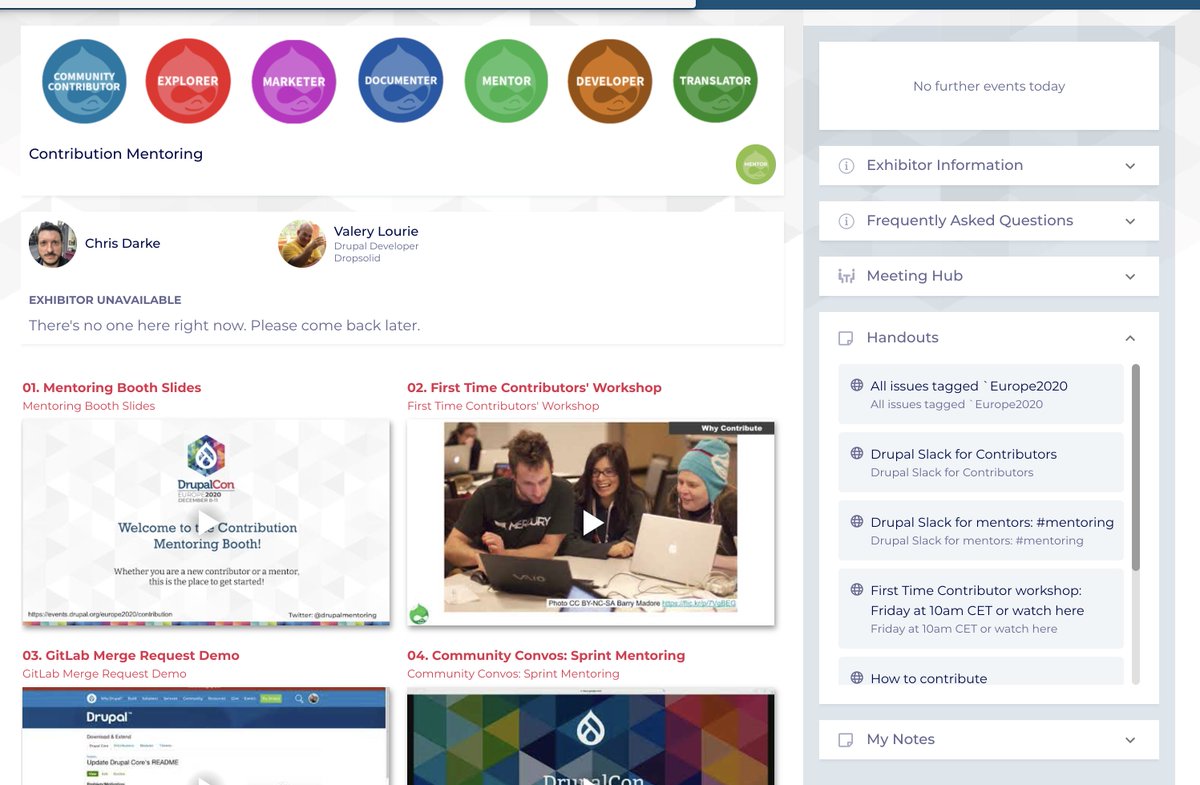1200x785 pixels.
Task: Open the 01. Mentoring Booth Slides title link
Action: [x=112, y=387]
